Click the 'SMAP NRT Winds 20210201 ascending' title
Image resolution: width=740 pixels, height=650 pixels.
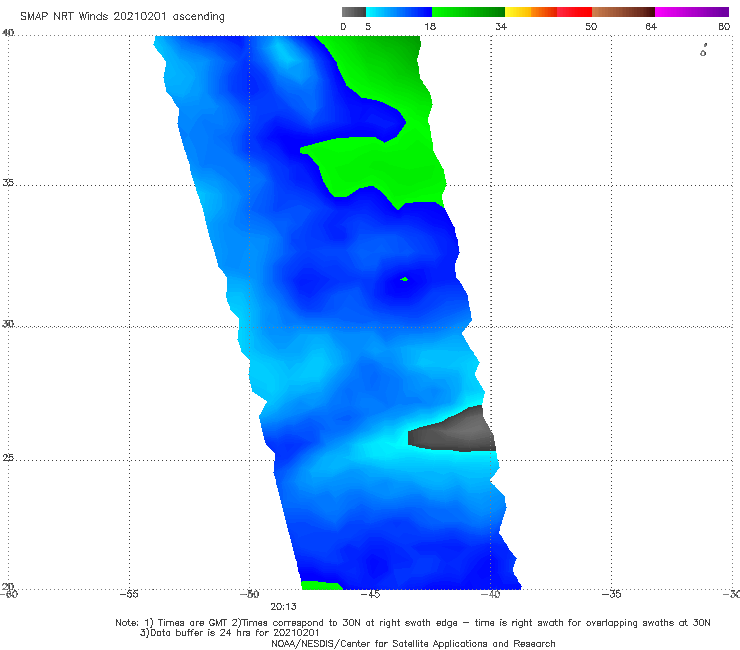click(x=122, y=17)
